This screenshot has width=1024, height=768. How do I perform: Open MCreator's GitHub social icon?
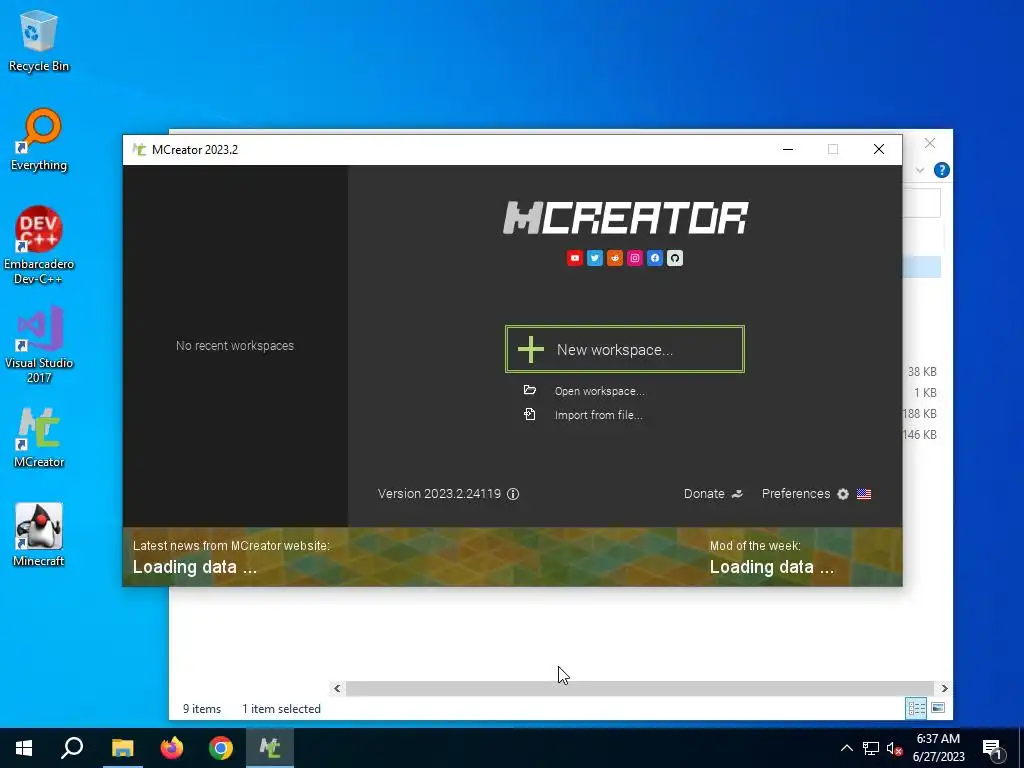pyautogui.click(x=675, y=258)
